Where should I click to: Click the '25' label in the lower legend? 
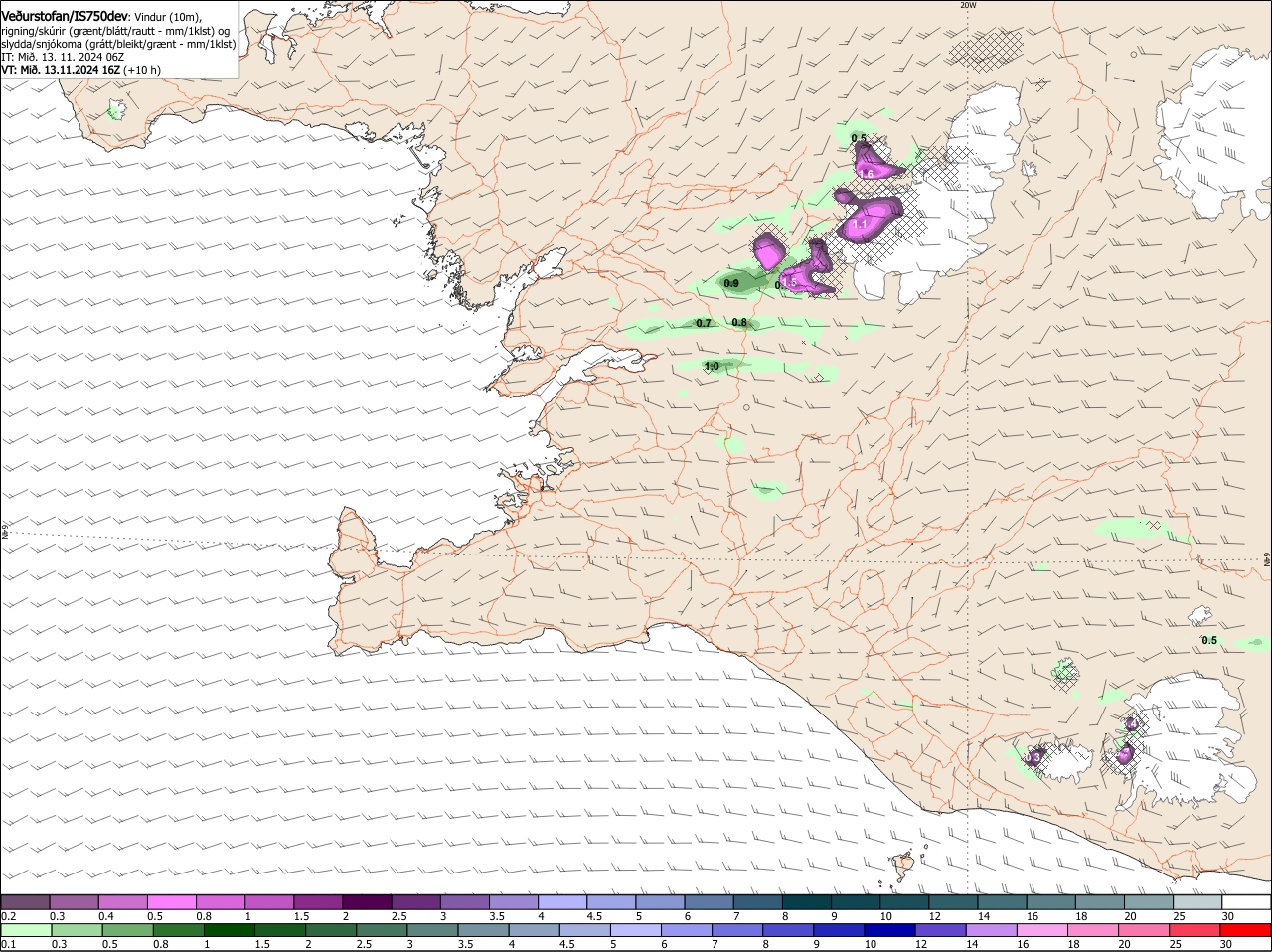pos(1176,945)
